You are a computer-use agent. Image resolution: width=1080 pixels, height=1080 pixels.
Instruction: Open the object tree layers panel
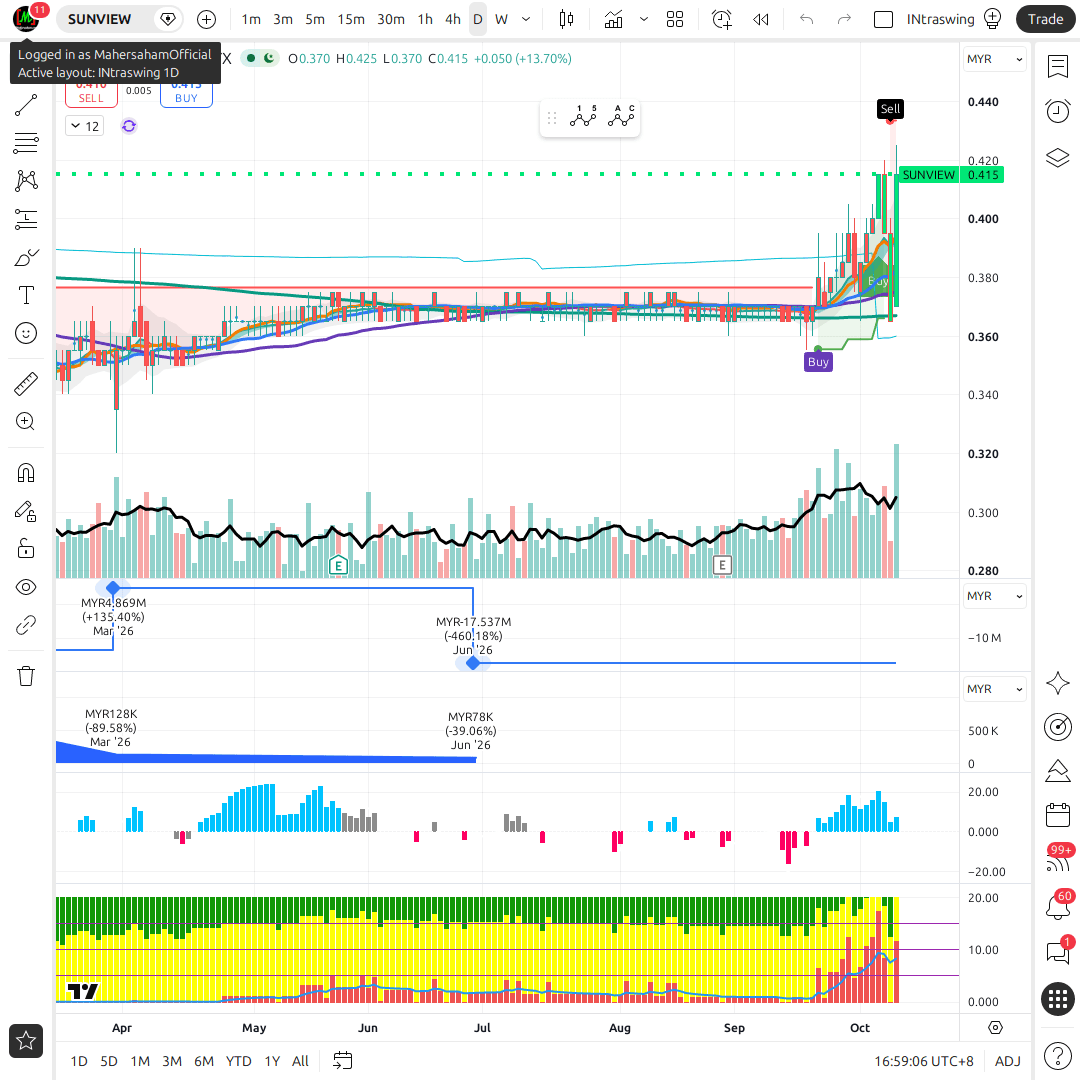(1057, 158)
